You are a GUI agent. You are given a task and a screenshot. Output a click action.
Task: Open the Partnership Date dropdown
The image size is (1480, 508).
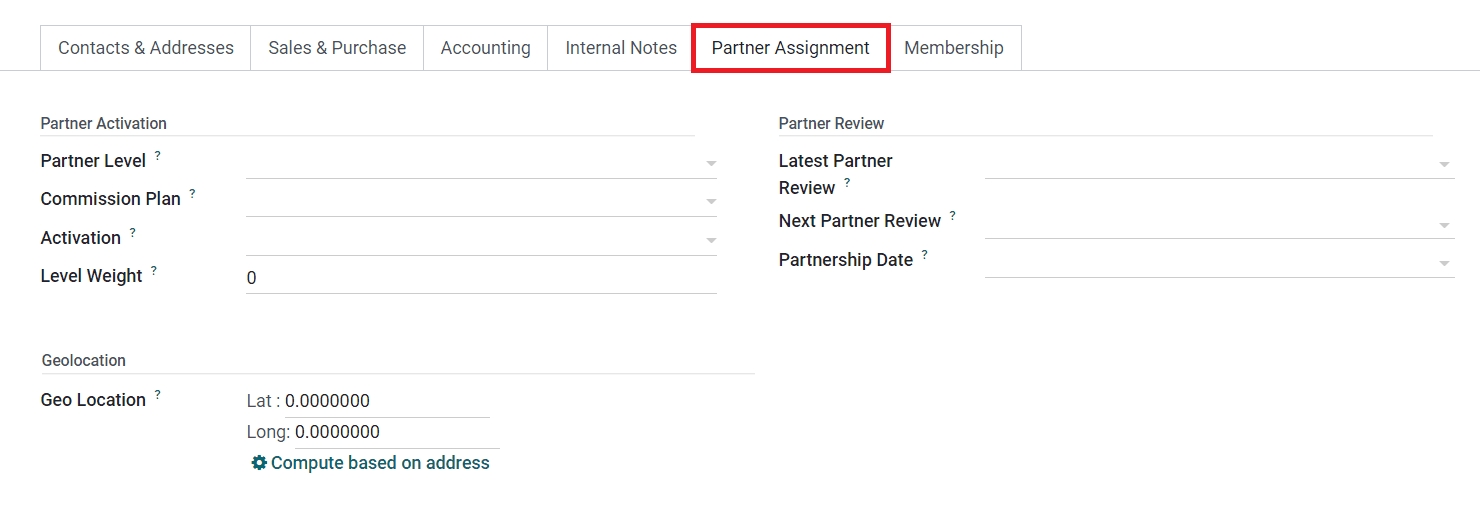(x=1444, y=263)
